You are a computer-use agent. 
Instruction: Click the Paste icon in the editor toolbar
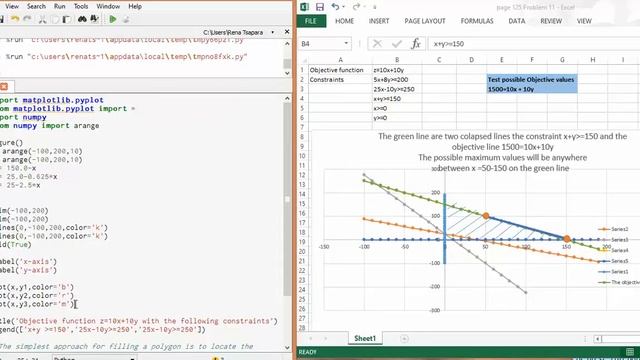tap(67, 19)
